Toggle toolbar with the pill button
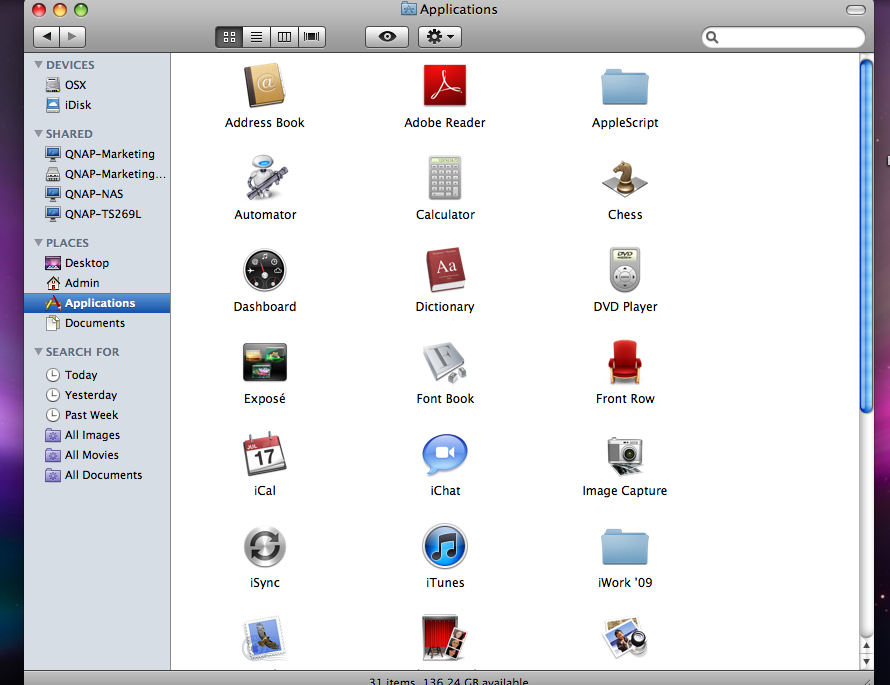Viewport: 890px width, 685px height. [855, 10]
